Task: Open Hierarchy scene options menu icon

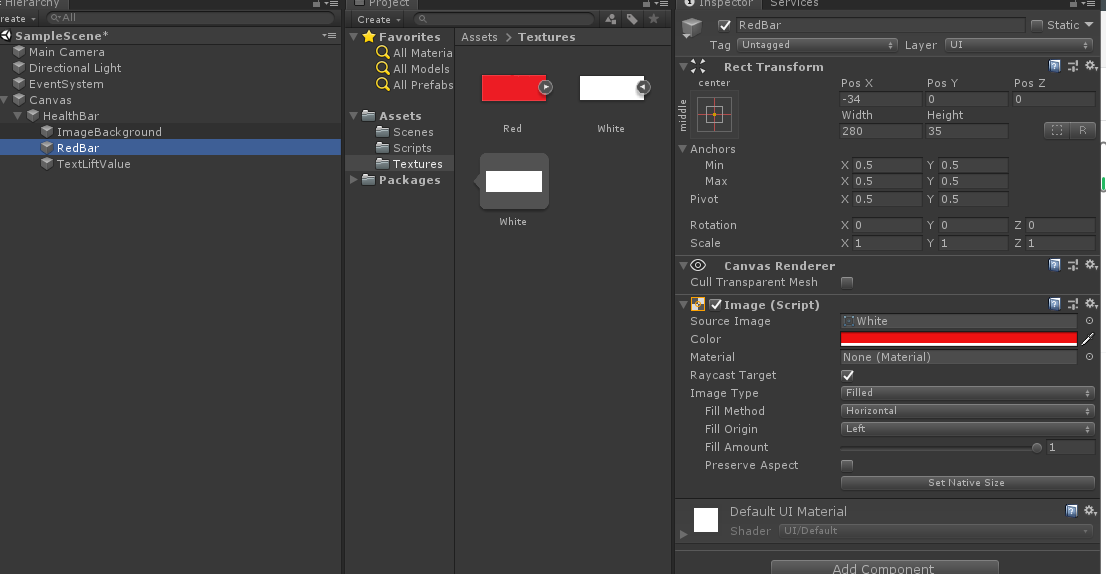Action: tap(329, 35)
